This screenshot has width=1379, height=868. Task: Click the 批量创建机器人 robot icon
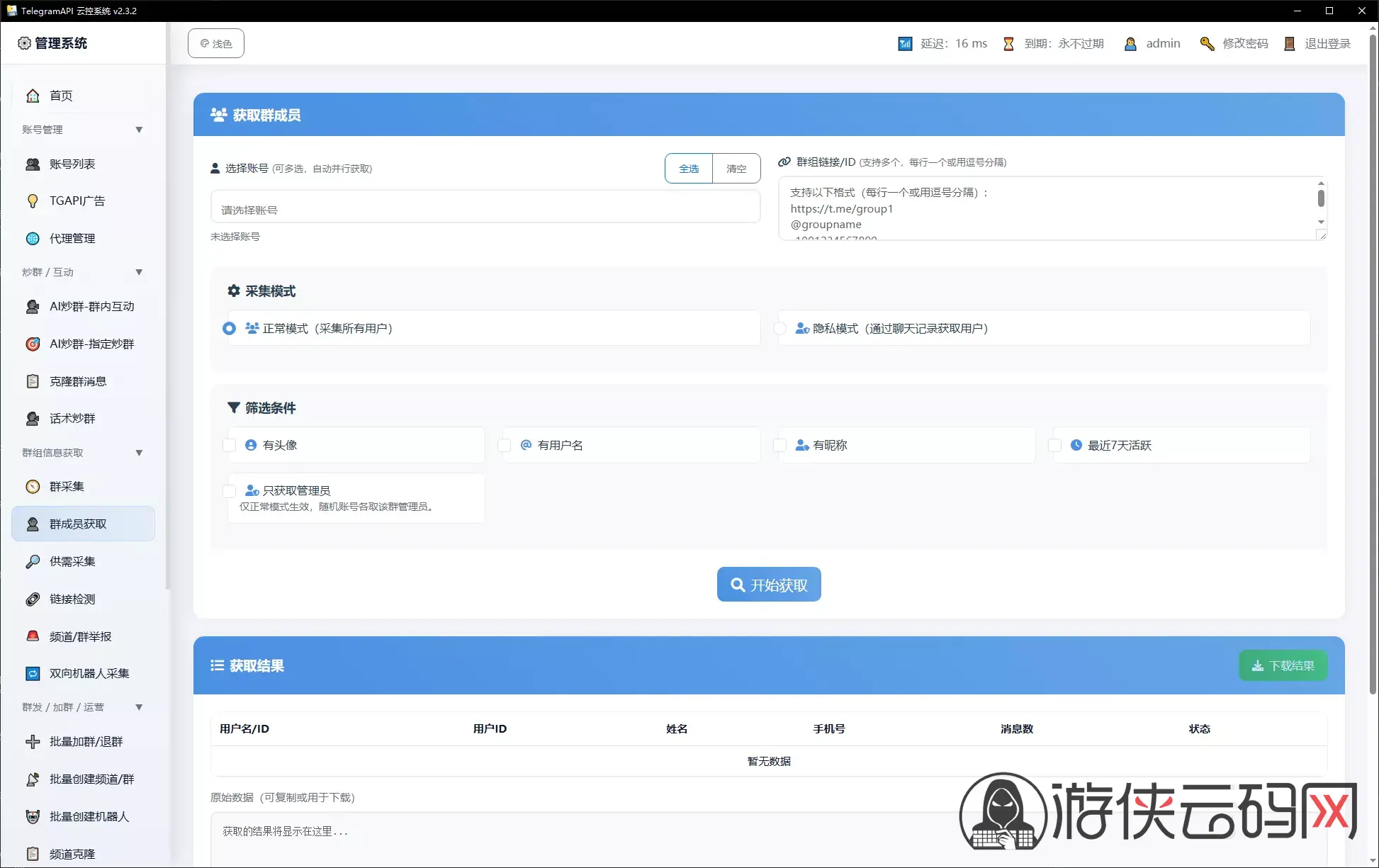pyautogui.click(x=33, y=817)
